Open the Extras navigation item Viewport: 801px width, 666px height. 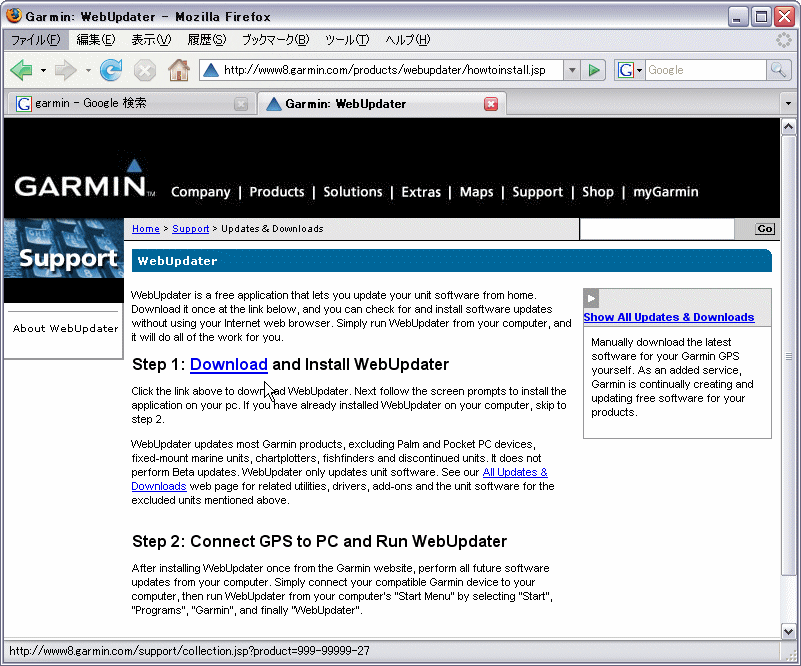421,192
